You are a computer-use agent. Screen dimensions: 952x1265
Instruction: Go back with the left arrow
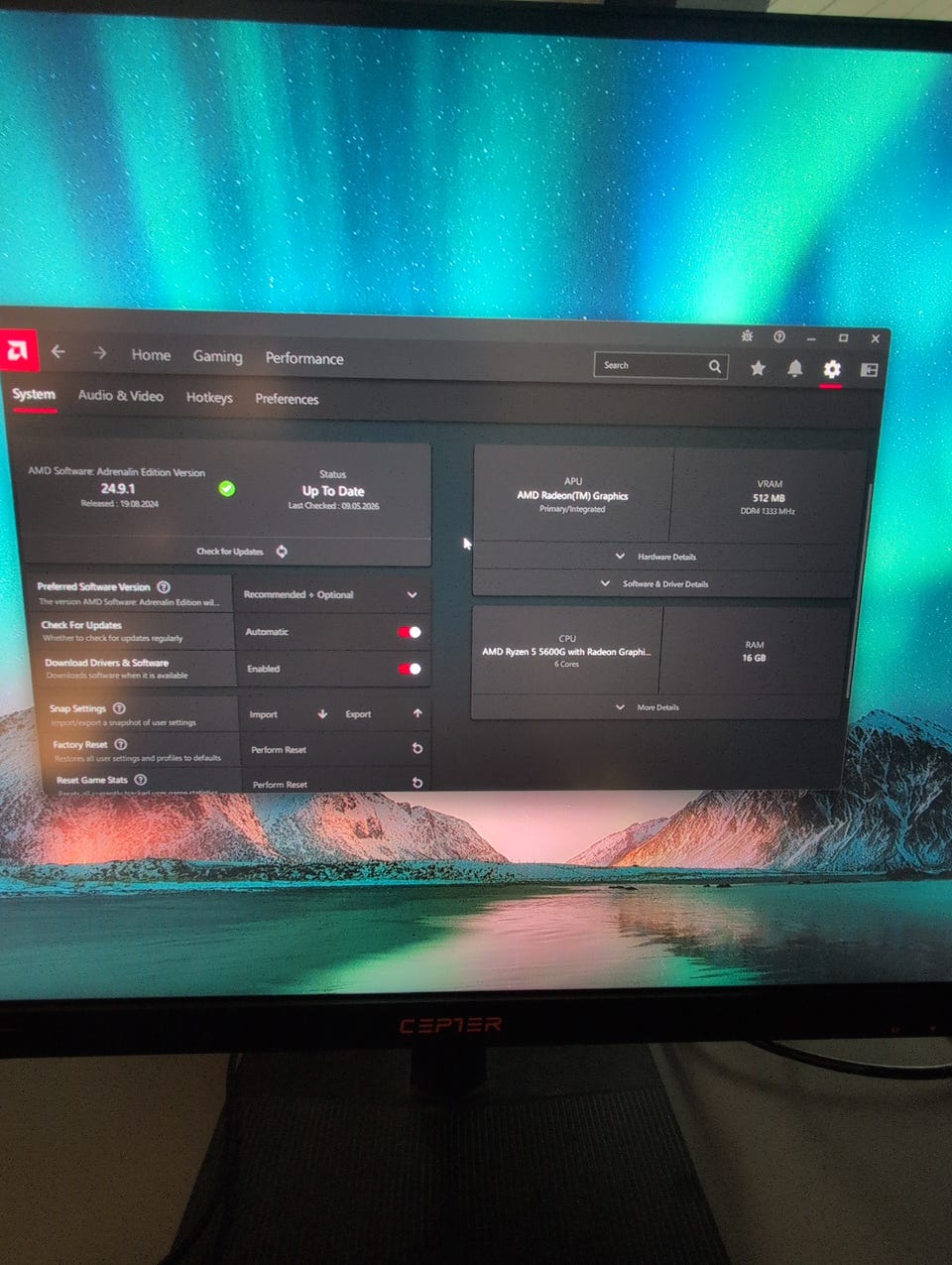59,352
